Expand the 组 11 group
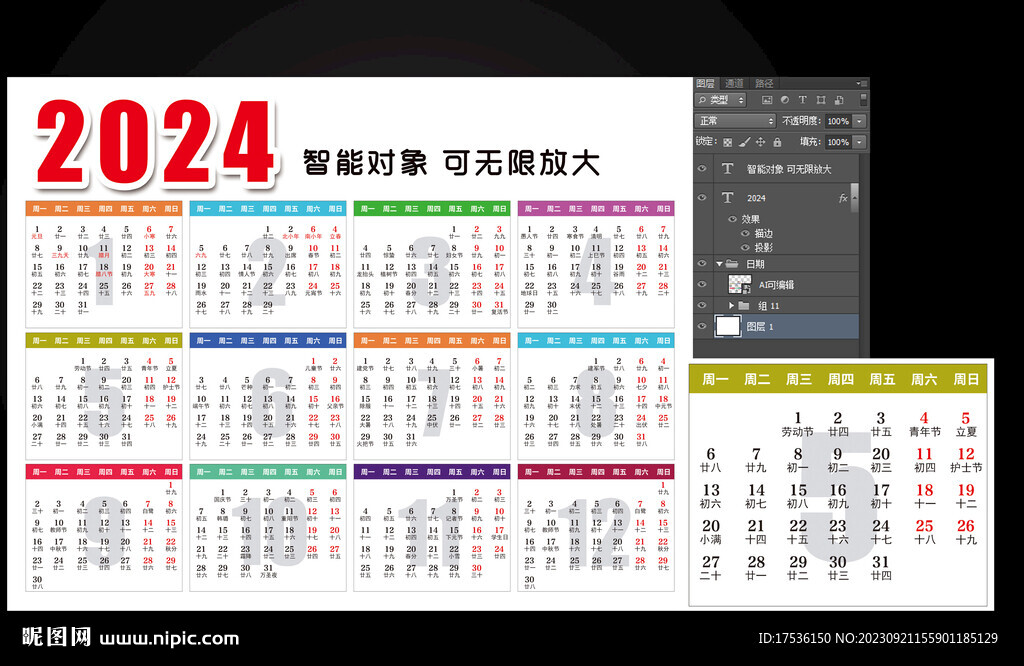Viewport: 1024px width, 666px height. (731, 305)
